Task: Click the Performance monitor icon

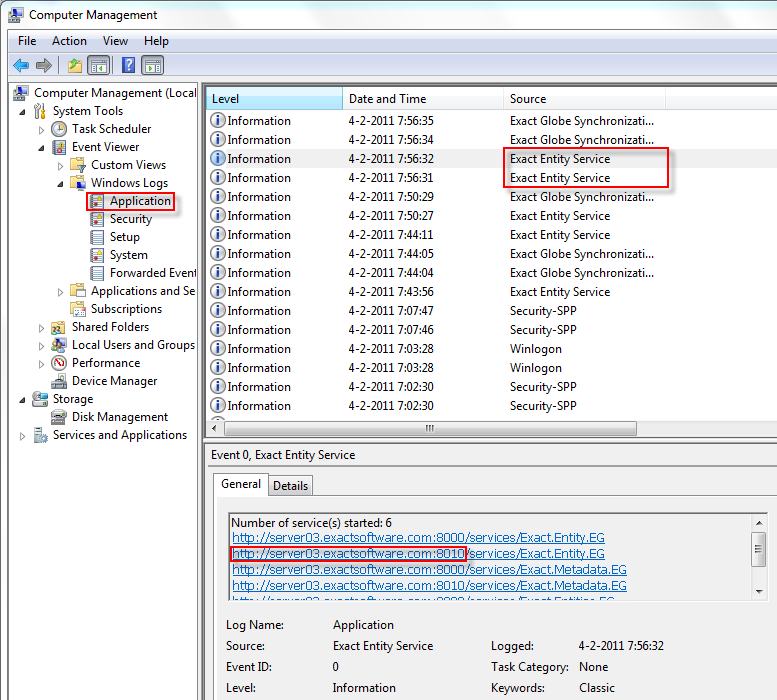Action: click(59, 363)
